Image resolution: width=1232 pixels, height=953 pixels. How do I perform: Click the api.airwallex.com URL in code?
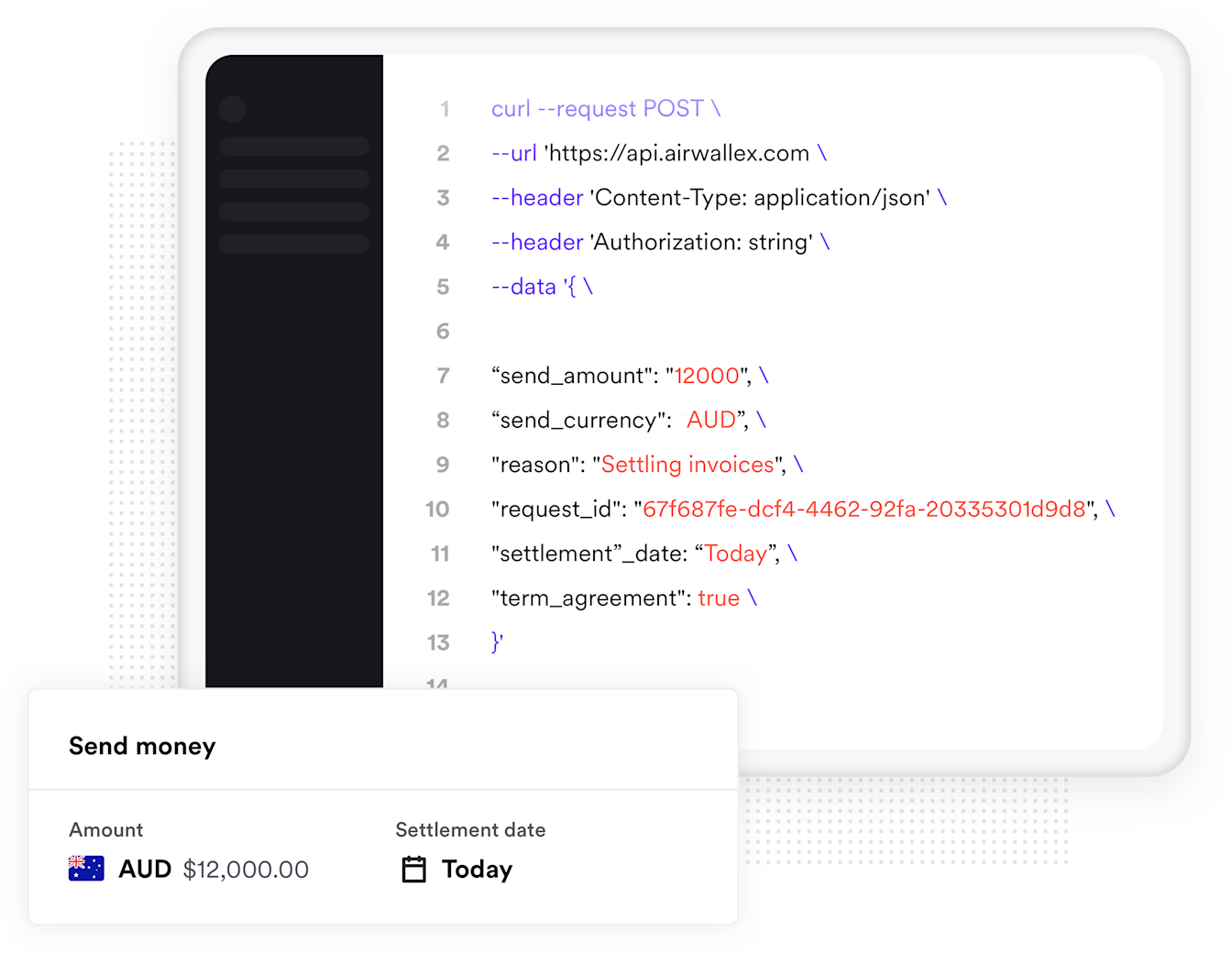coord(677,153)
